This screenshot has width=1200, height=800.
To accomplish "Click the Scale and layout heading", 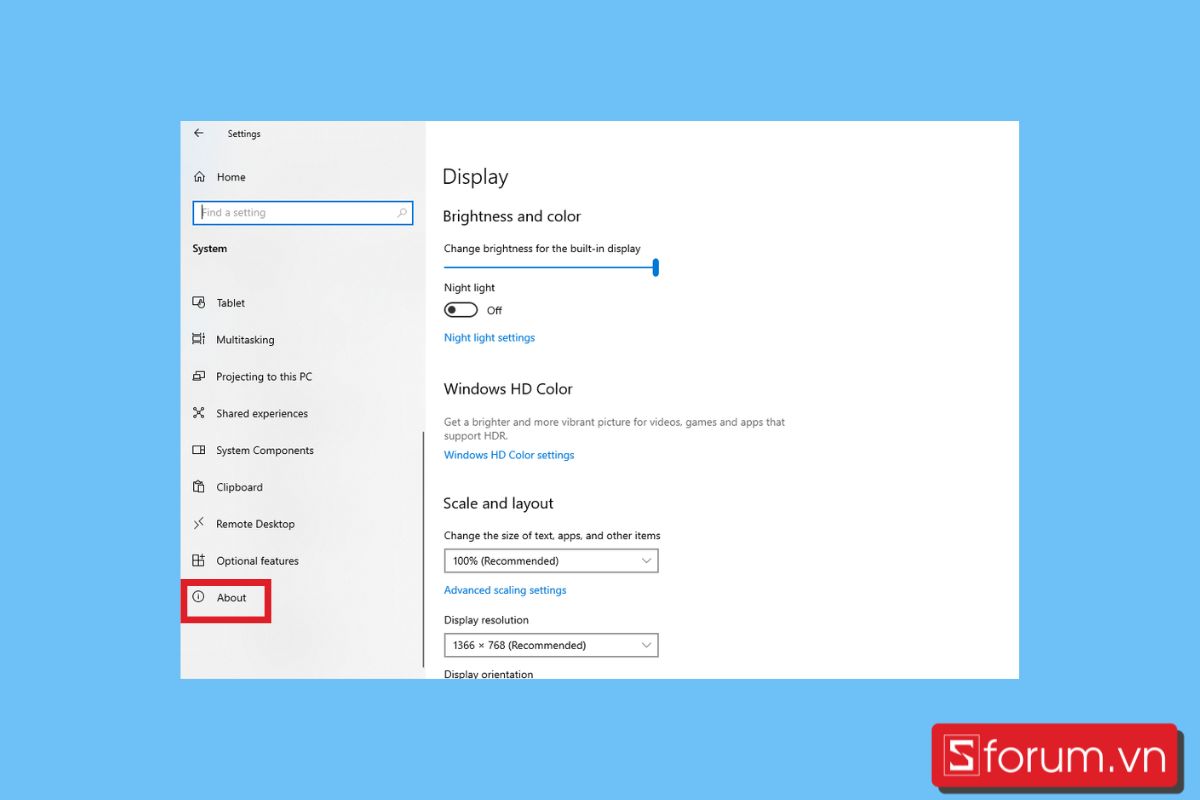I will [x=498, y=503].
